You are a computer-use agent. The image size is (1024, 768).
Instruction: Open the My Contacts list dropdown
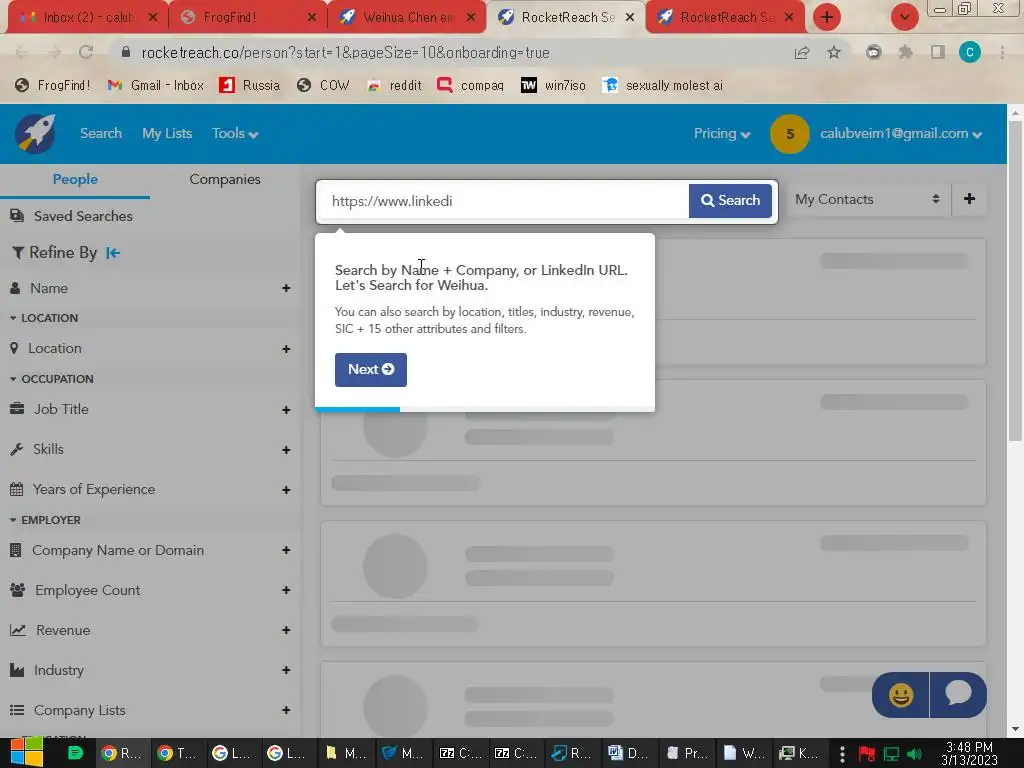(x=868, y=199)
